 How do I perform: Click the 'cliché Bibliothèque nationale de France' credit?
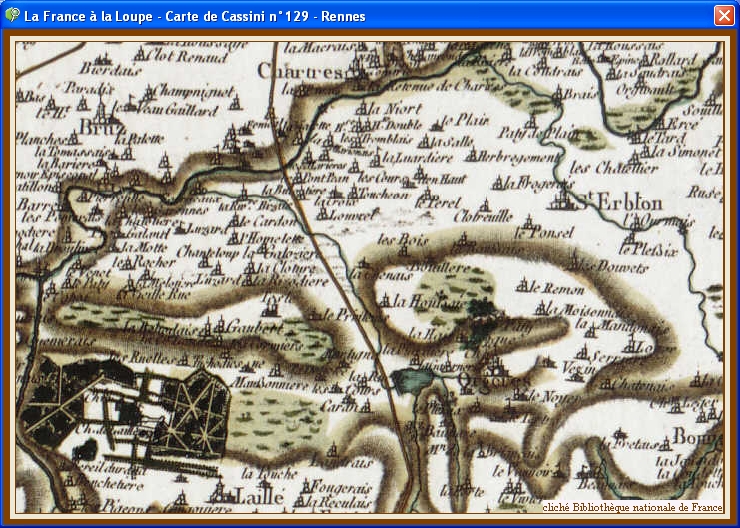(632, 507)
